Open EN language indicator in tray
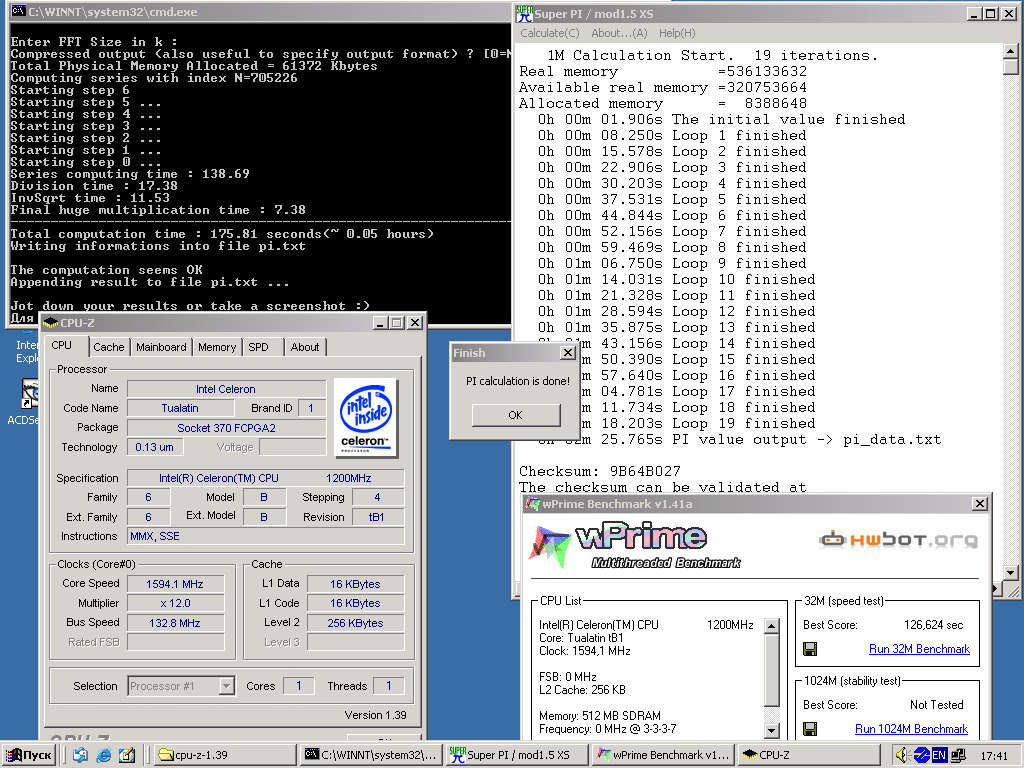Screen dimensions: 1024x768 (x=938, y=756)
